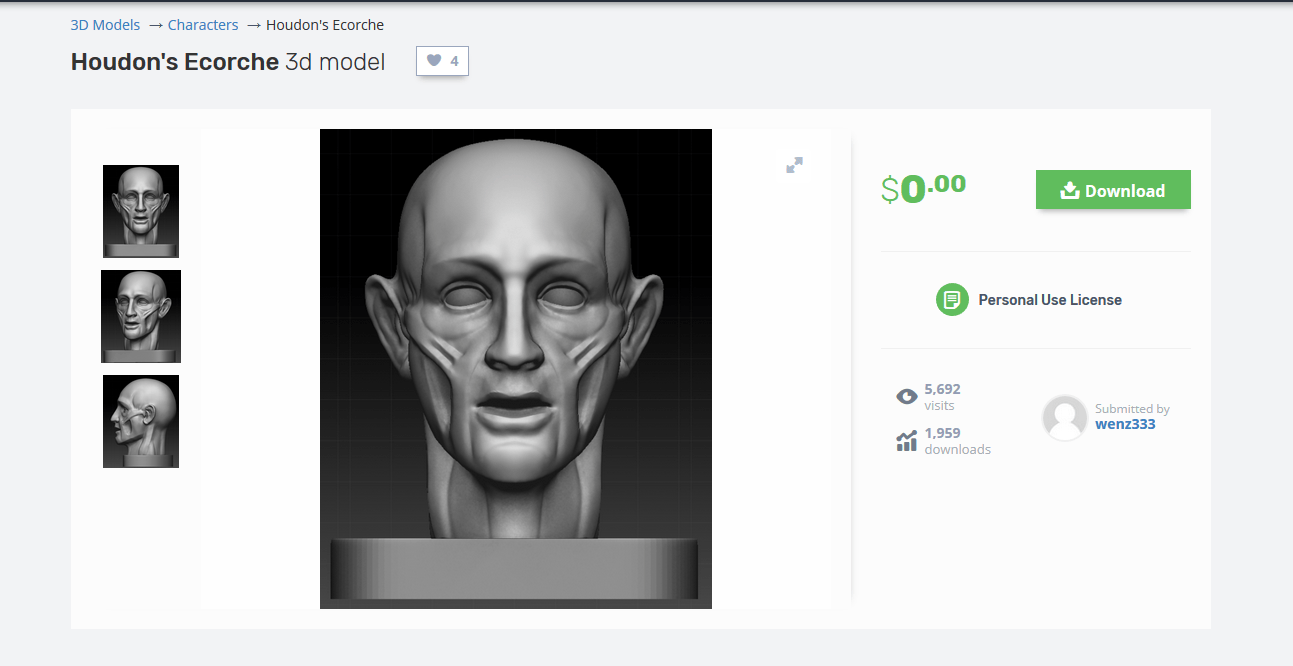The image size is (1293, 666).
Task: Click the submitter's avatar image
Action: [1064, 418]
